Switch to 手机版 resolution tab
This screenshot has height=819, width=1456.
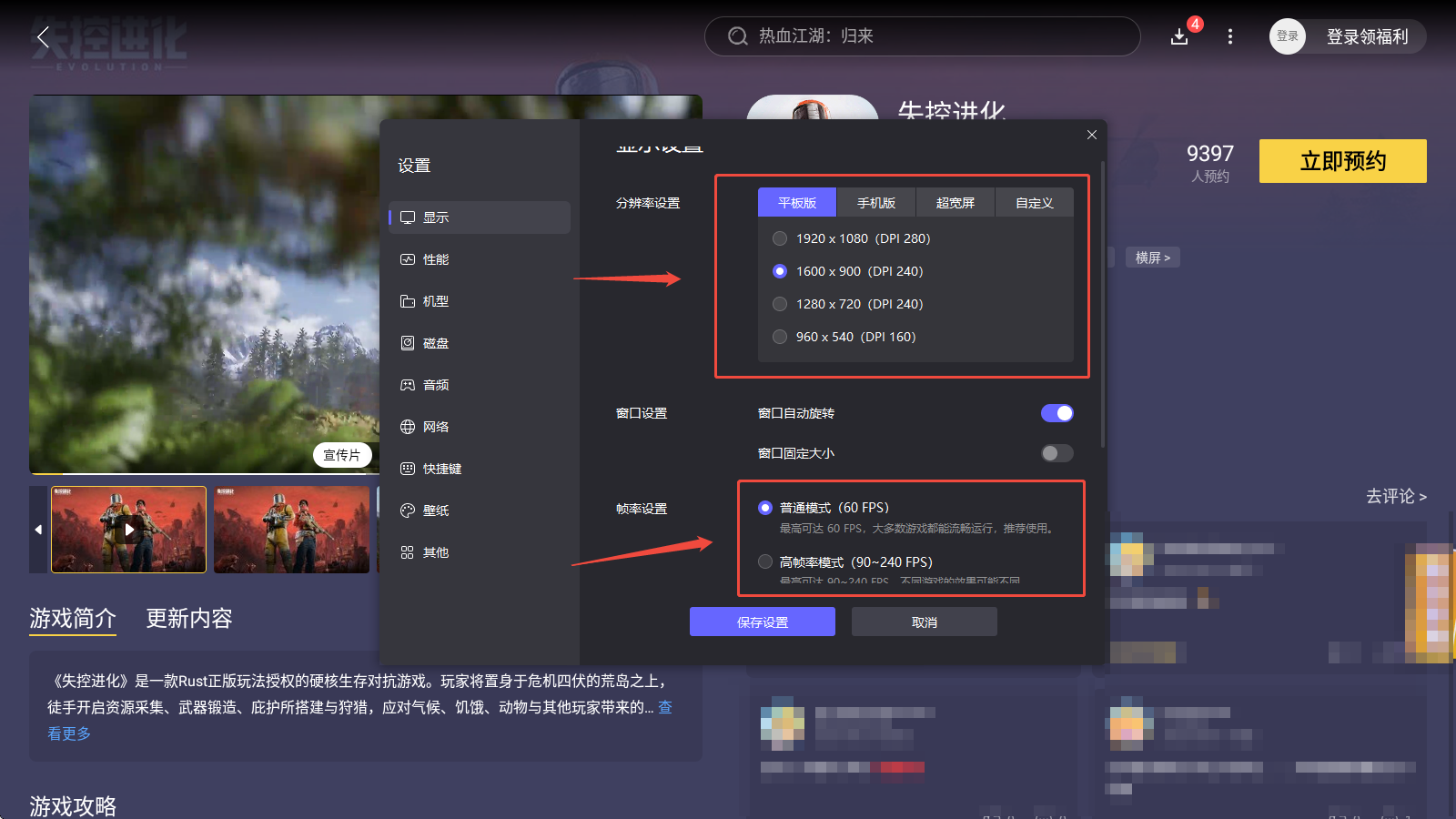point(876,203)
